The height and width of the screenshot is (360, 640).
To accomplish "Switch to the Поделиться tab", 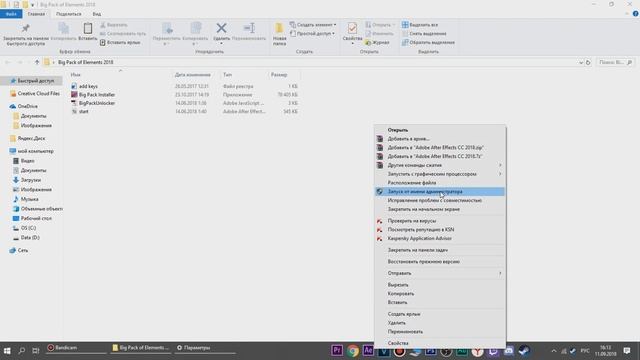I will pos(68,14).
